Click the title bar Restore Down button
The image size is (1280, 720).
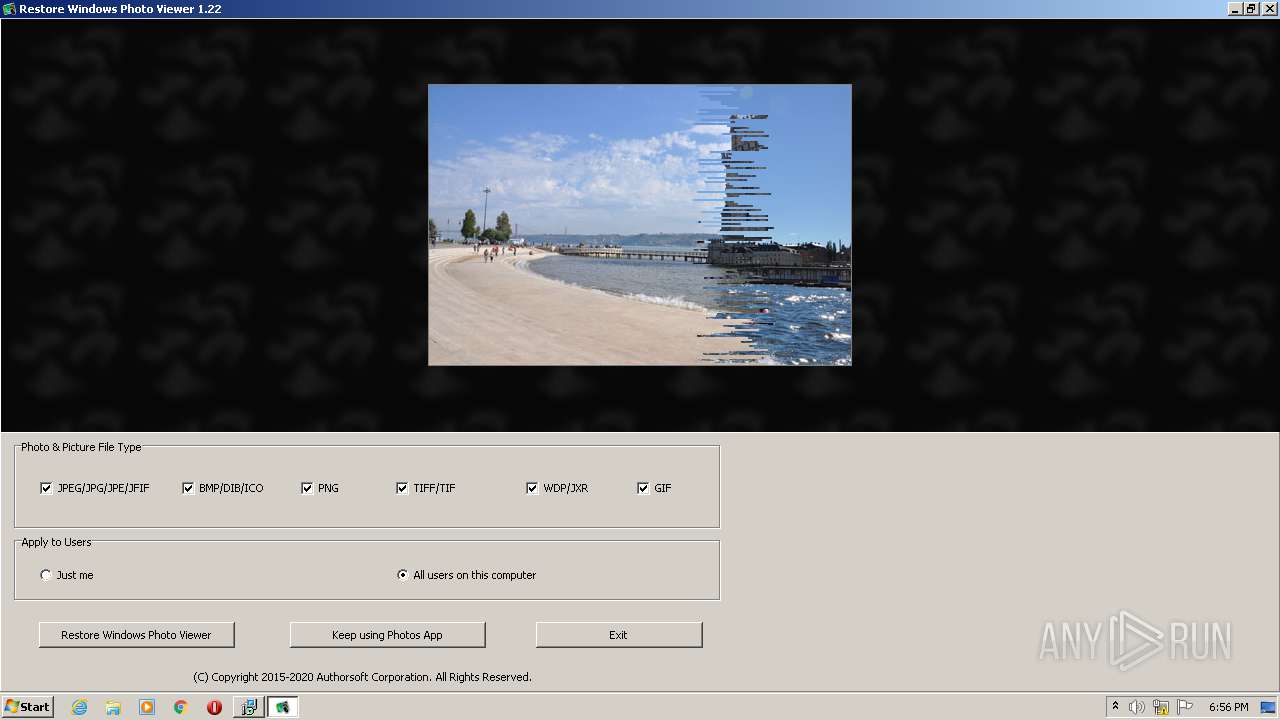(1251, 9)
